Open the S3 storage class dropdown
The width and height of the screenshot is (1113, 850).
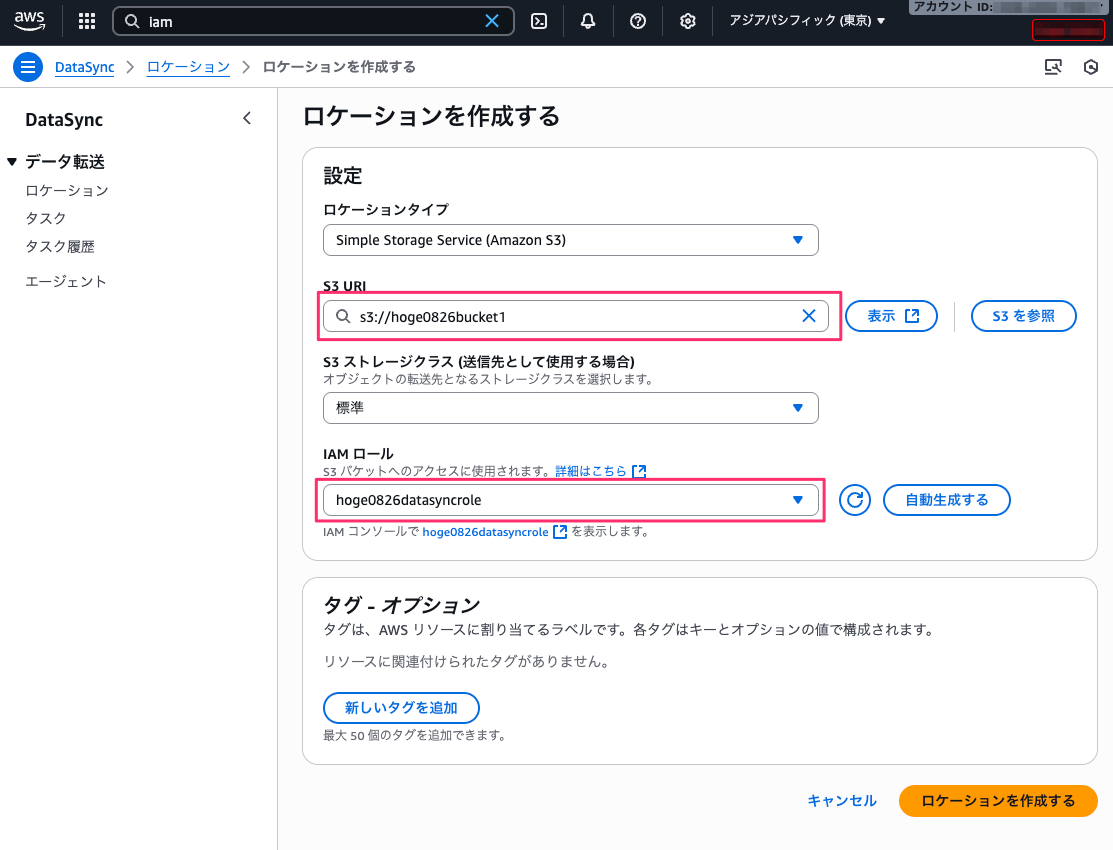pos(570,408)
